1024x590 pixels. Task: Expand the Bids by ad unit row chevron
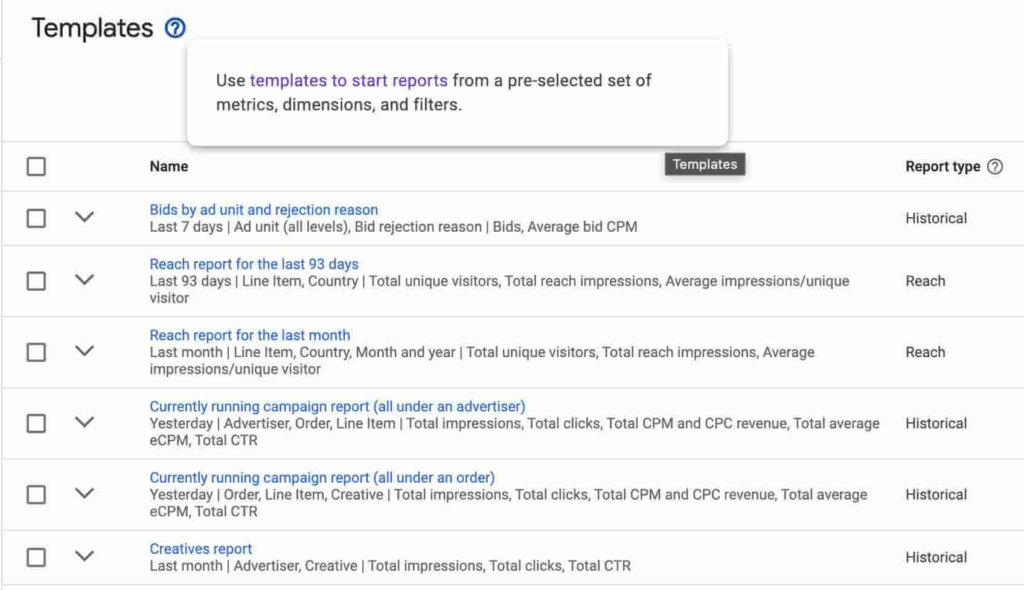85,217
